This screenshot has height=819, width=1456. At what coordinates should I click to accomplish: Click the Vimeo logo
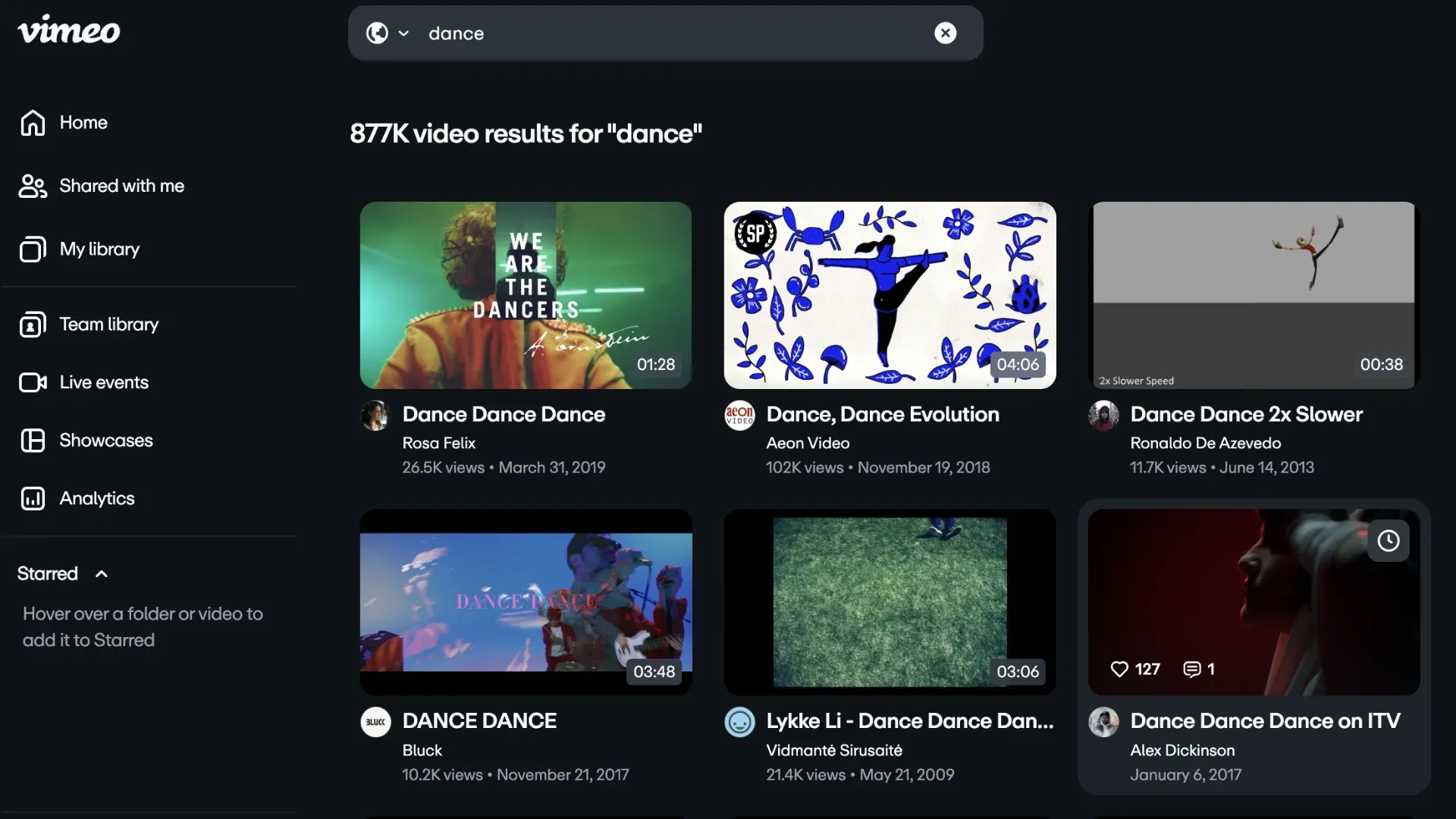(x=68, y=30)
